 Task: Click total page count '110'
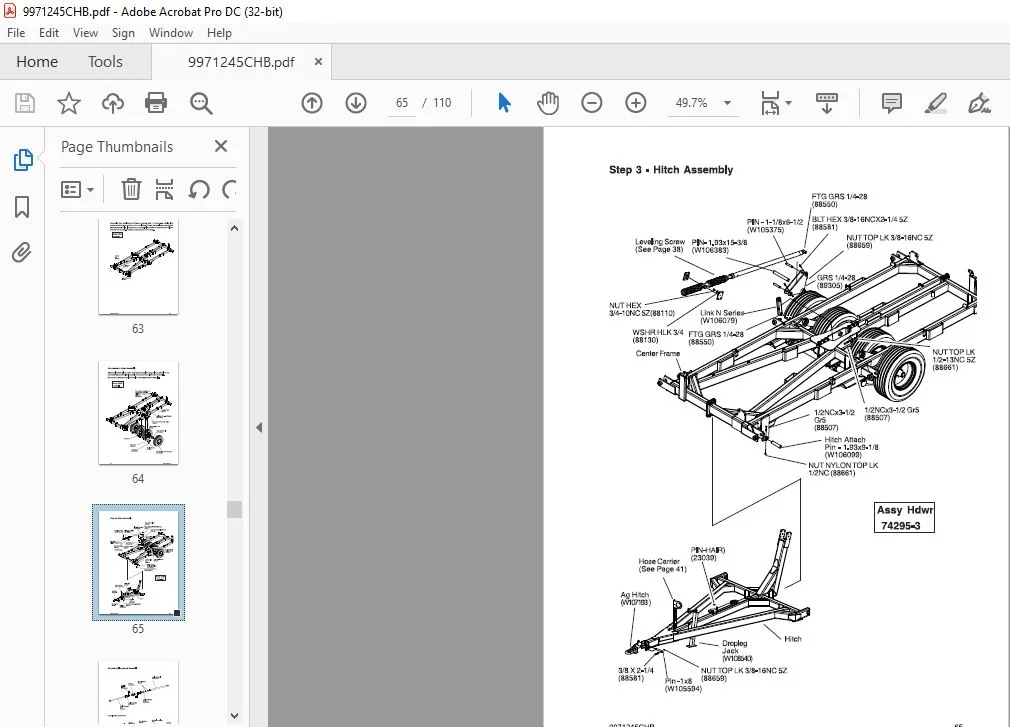(x=442, y=103)
